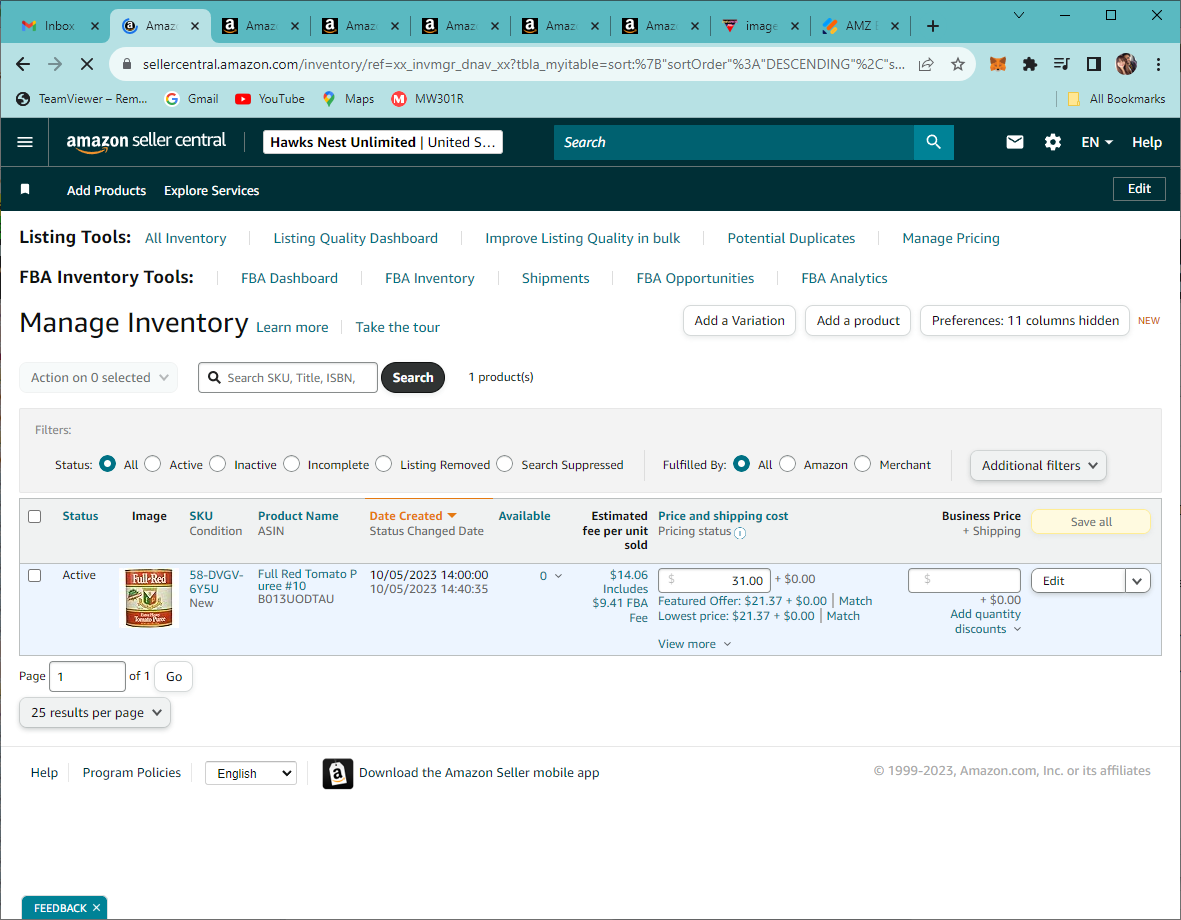Click the Save all button
Screen dimensions: 1181x920
pos(1091,522)
